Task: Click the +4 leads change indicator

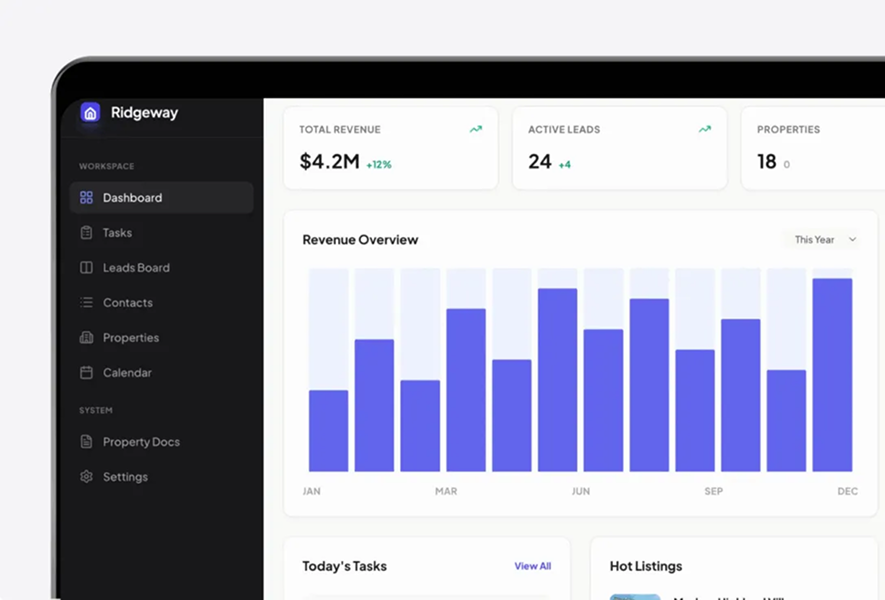Action: [564, 165]
